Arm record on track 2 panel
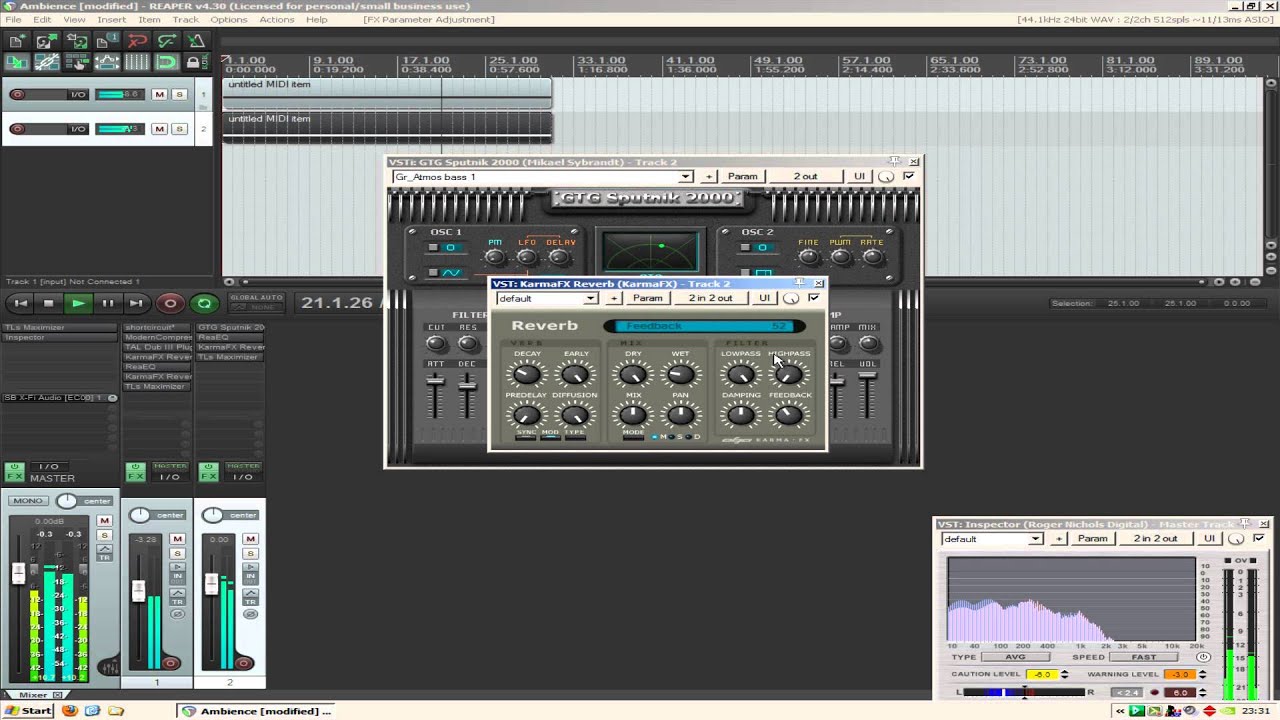Screen dimensions: 1280x720 tap(17, 129)
